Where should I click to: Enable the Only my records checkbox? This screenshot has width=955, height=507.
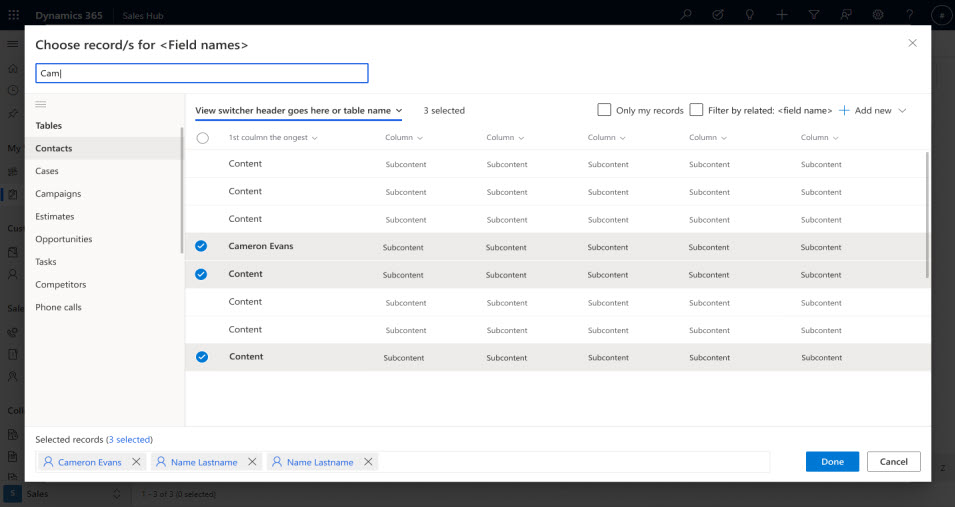604,110
